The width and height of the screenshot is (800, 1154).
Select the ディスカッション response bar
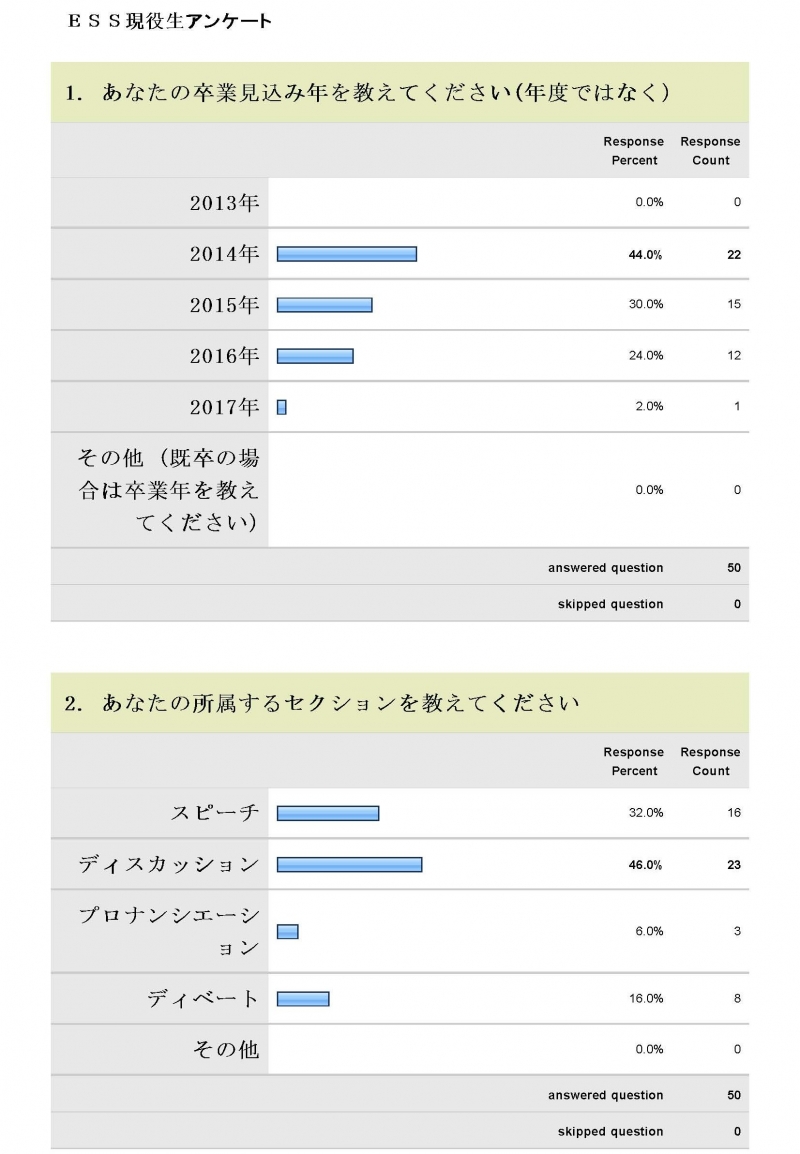(350, 865)
